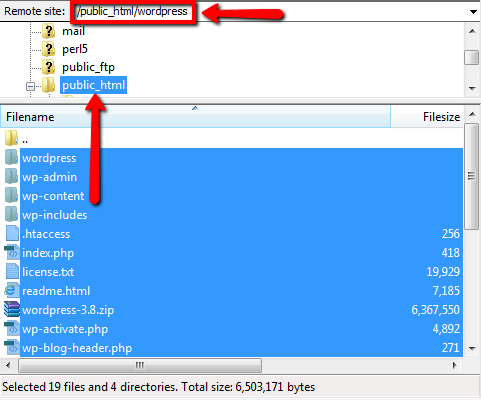481x400 pixels.
Task: Click the wordpress-3.8.zip archive icon
Action: [x=12, y=309]
